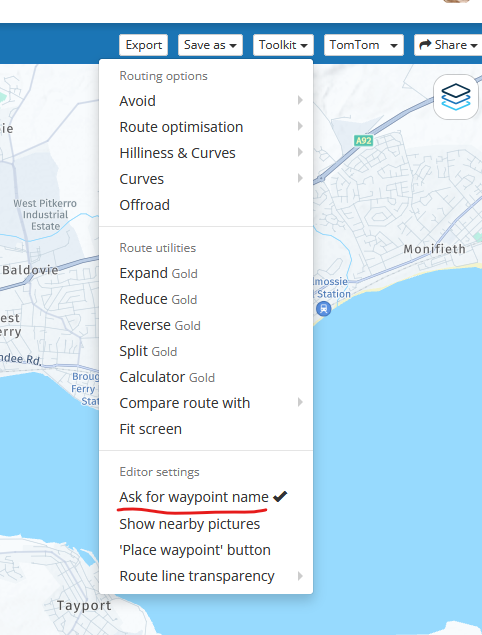Open the Toolkit menu

[283, 45]
